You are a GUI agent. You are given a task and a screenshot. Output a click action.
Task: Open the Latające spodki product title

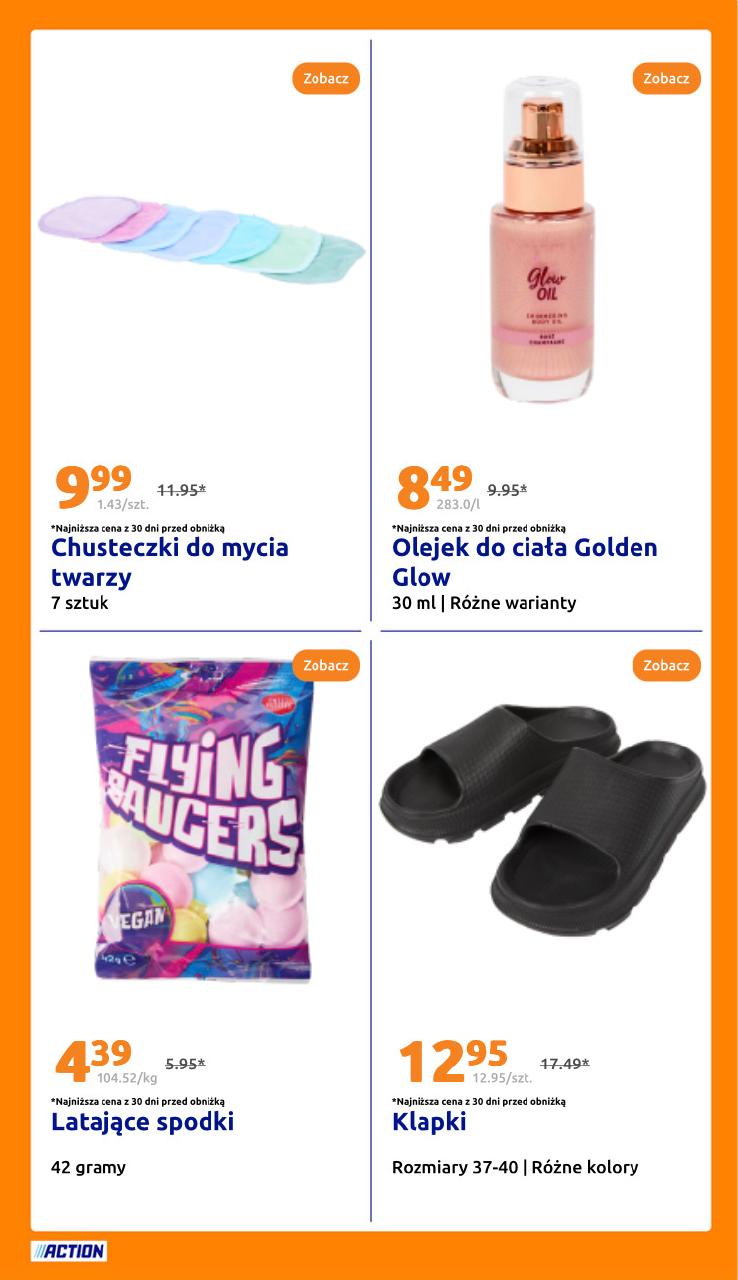[x=142, y=1122]
